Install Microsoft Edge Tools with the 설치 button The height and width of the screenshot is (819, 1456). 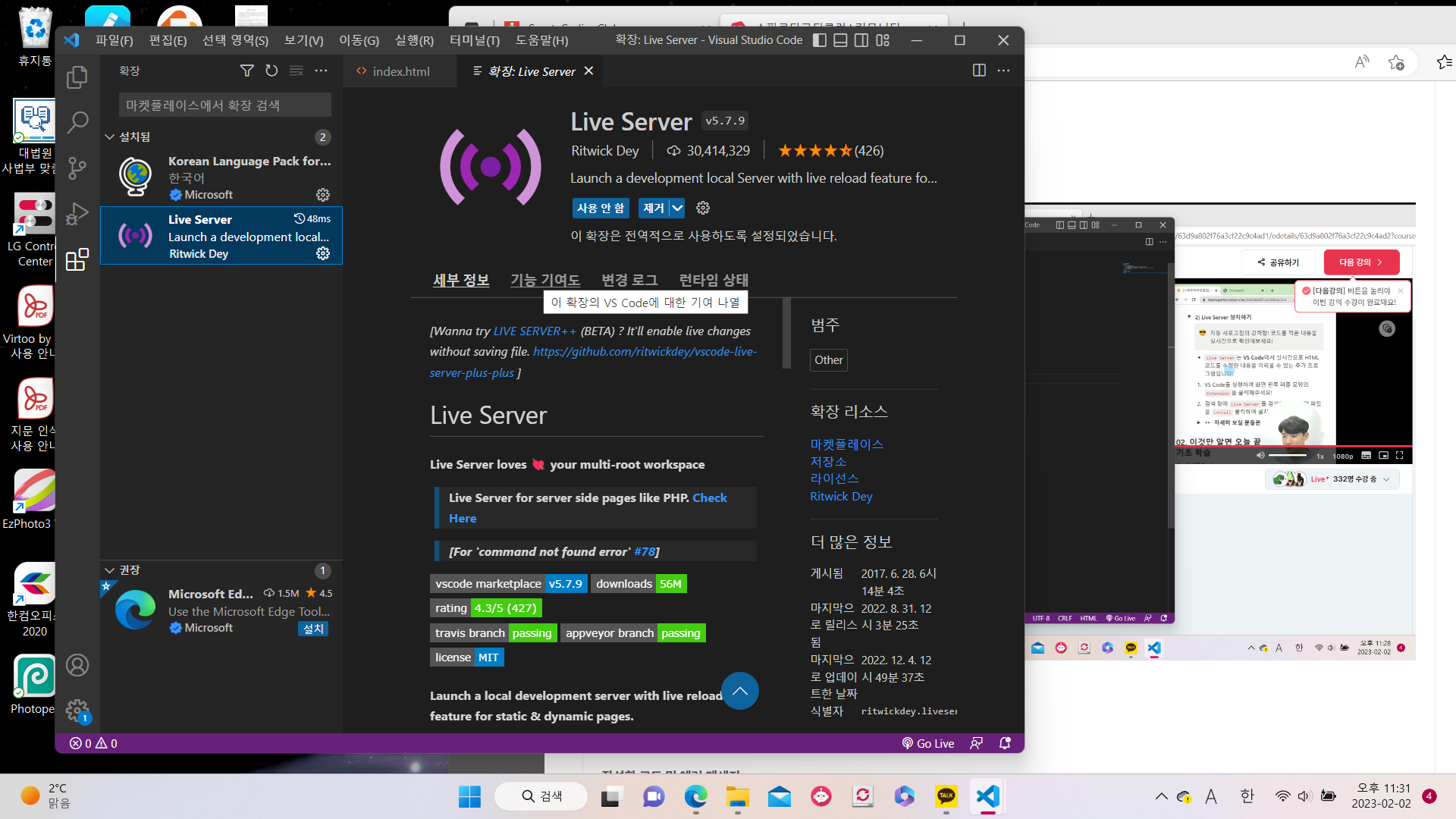[313, 629]
